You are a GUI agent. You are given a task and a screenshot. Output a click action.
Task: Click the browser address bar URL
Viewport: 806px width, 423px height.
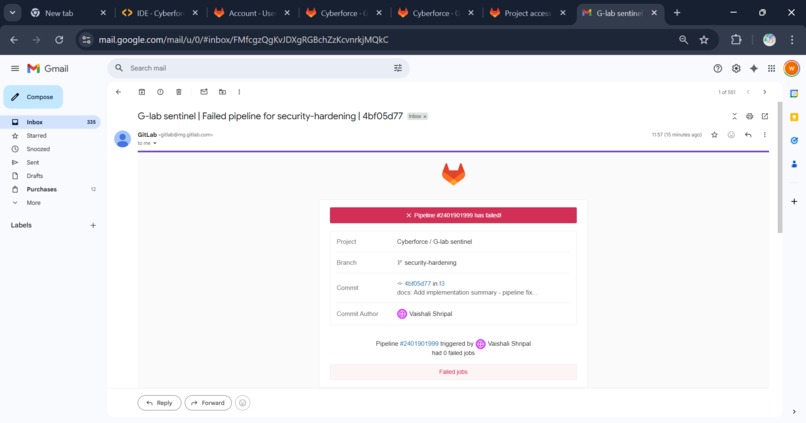point(243,40)
